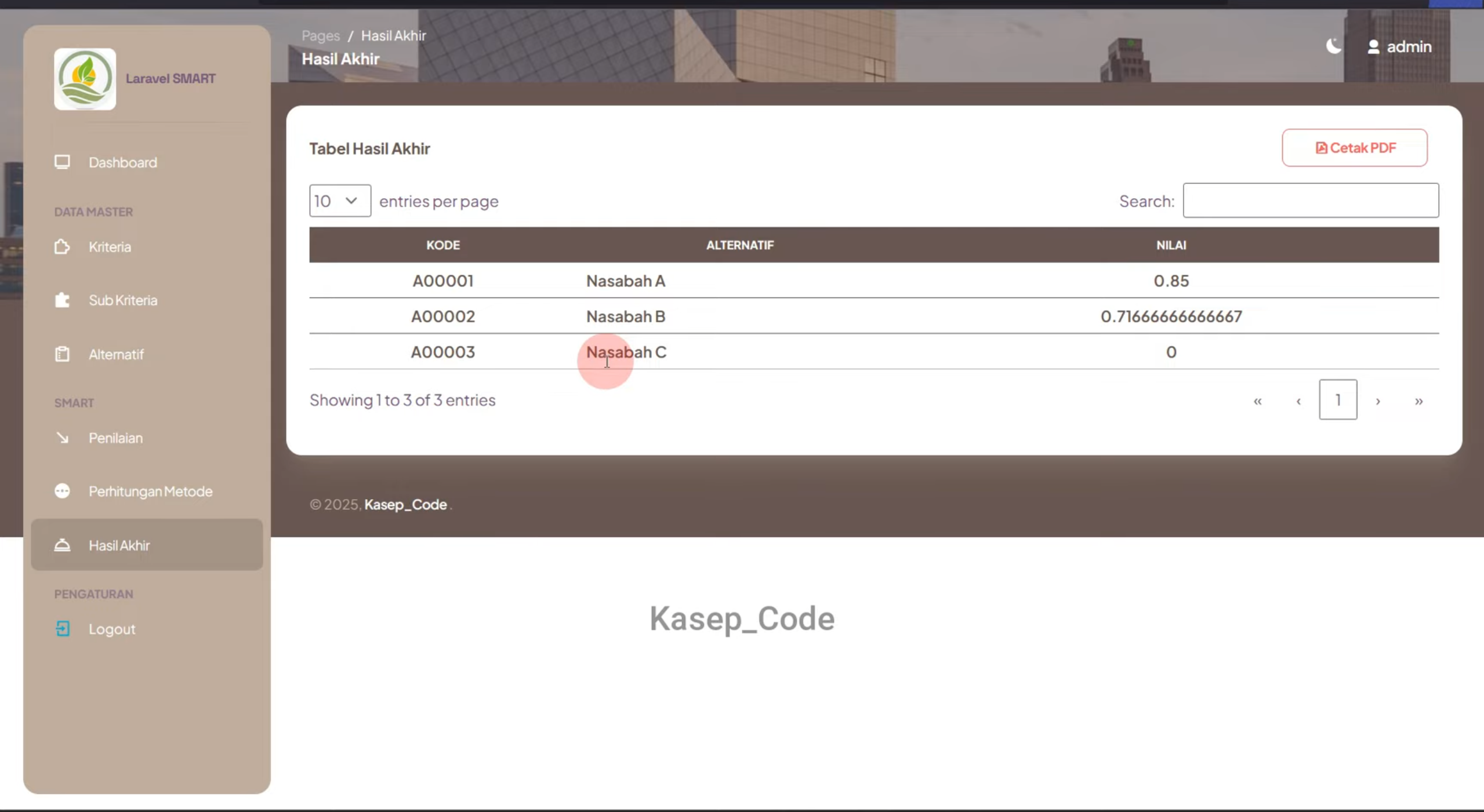Click the Laravel SMART brand title
Viewport: 1484px width, 812px height.
(x=170, y=78)
